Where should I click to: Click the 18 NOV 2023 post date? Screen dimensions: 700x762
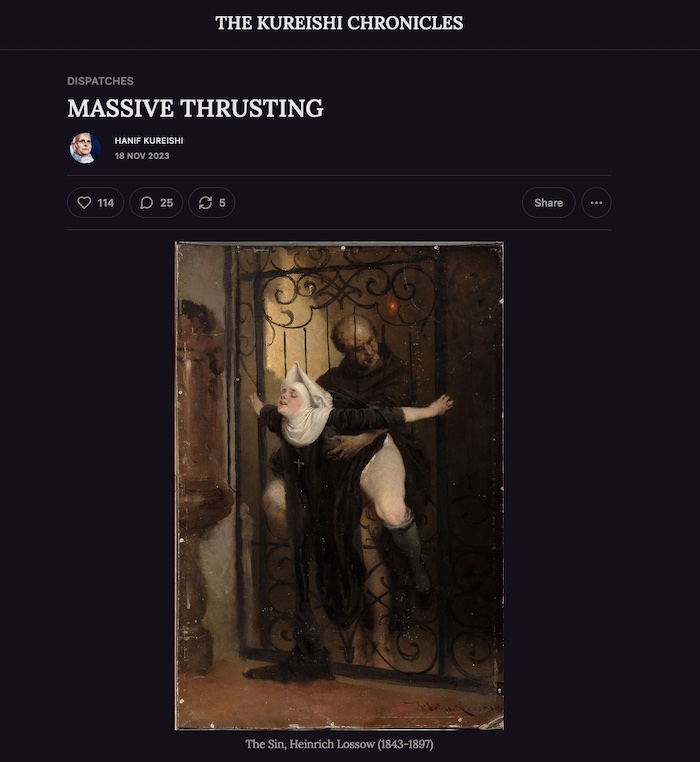point(142,156)
